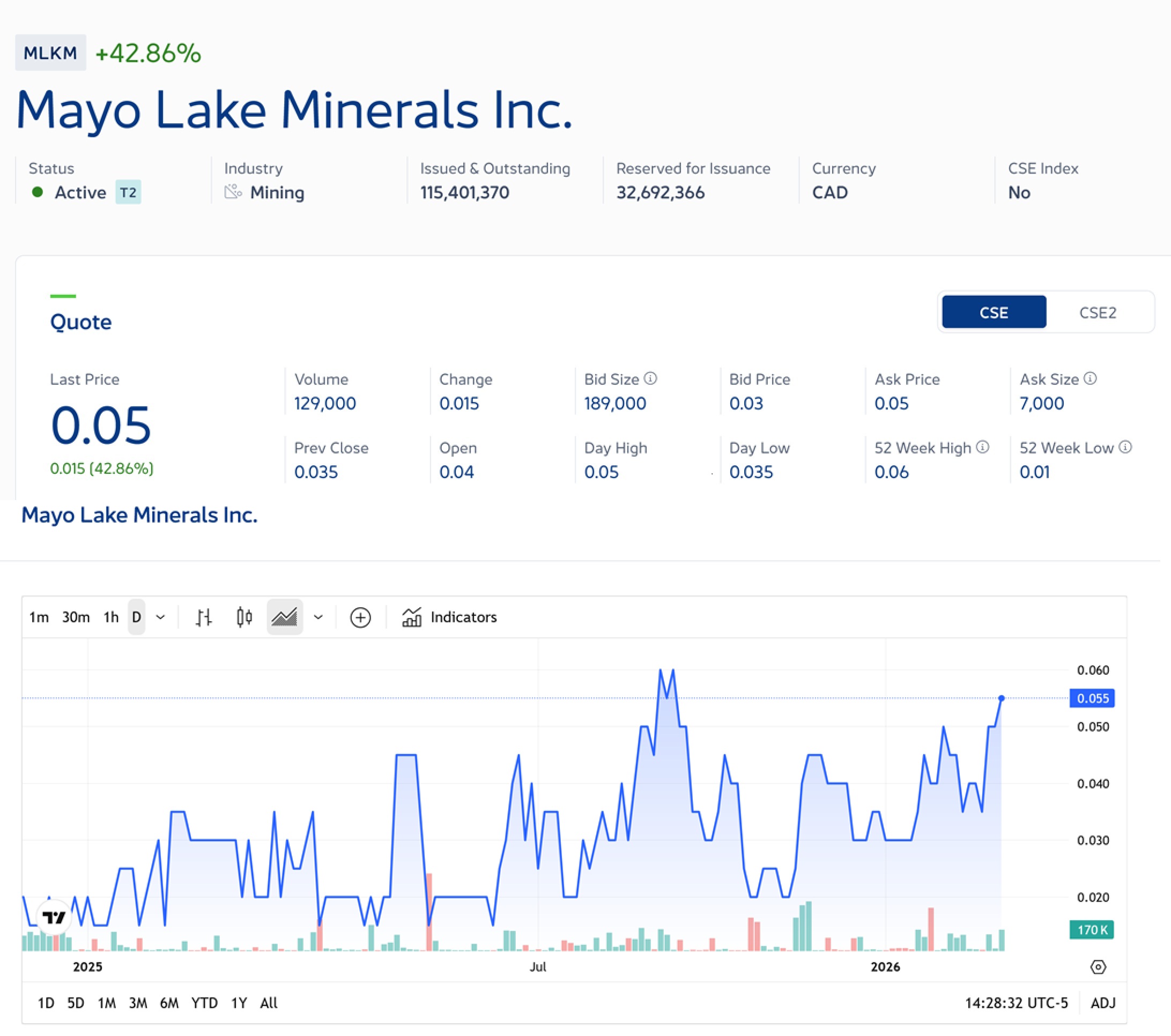1171x1036 pixels.
Task: Select the area chart style icon
Action: click(285, 617)
